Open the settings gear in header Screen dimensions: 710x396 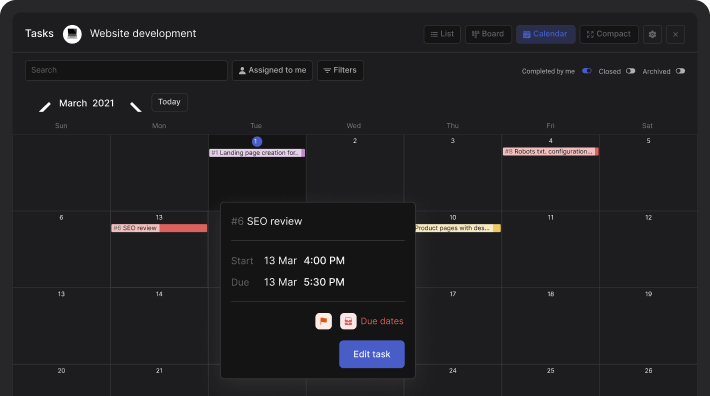pyautogui.click(x=652, y=34)
